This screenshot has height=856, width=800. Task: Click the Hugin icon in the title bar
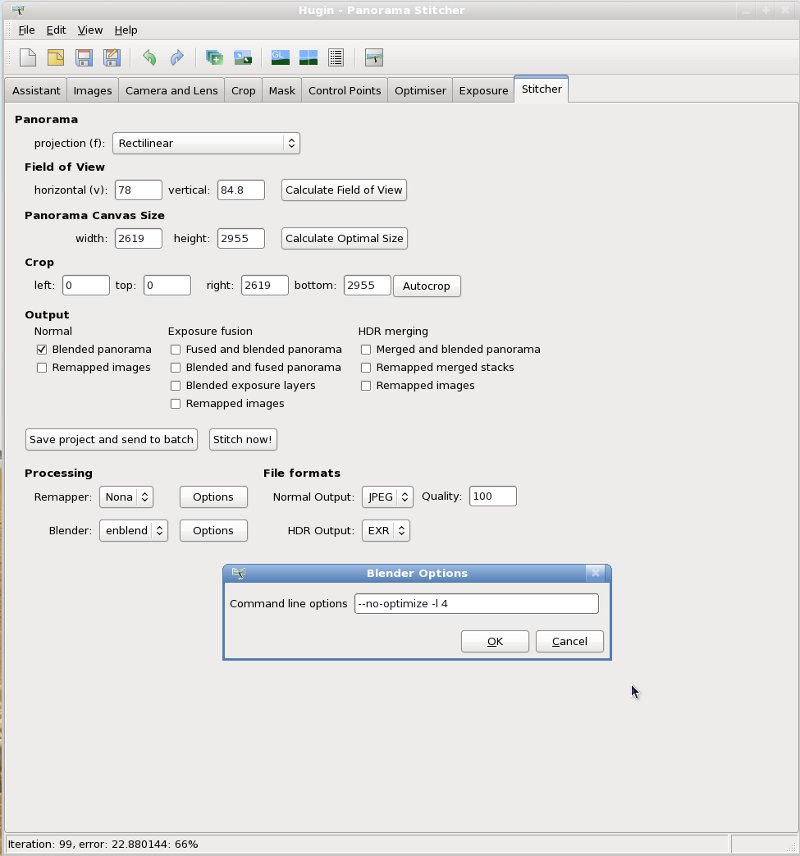18,10
